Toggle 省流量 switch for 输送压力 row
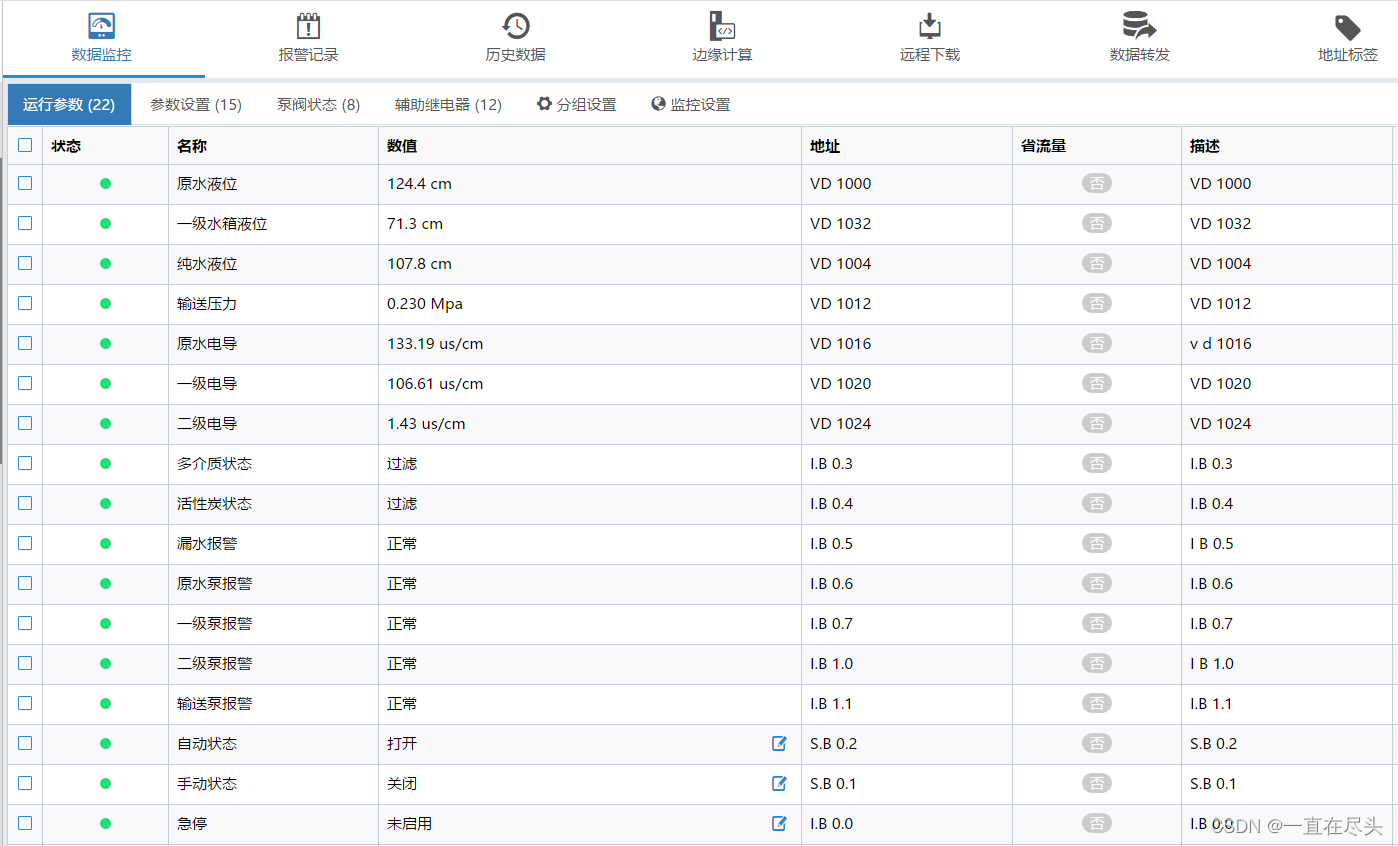 click(1097, 304)
